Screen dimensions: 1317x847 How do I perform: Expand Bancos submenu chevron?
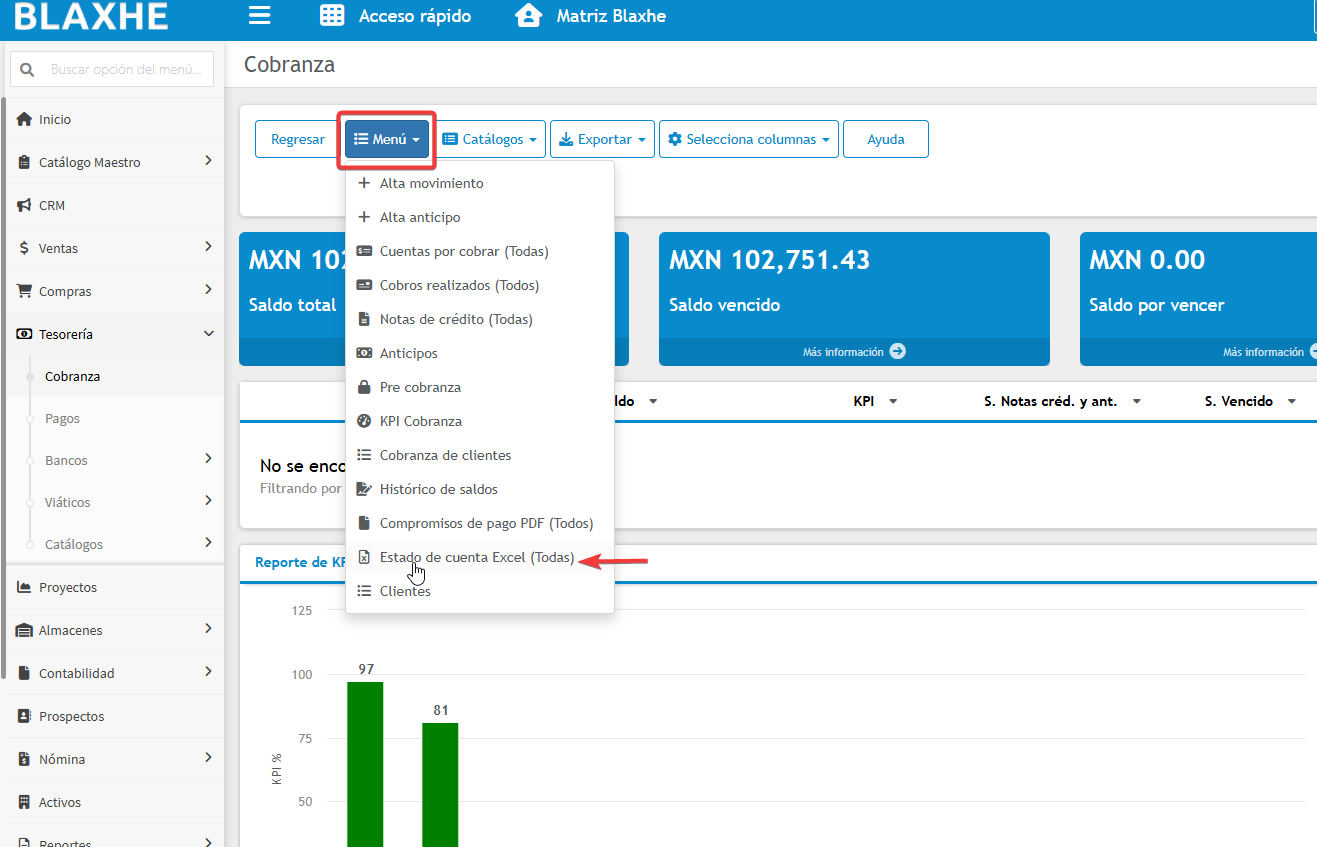coord(208,459)
